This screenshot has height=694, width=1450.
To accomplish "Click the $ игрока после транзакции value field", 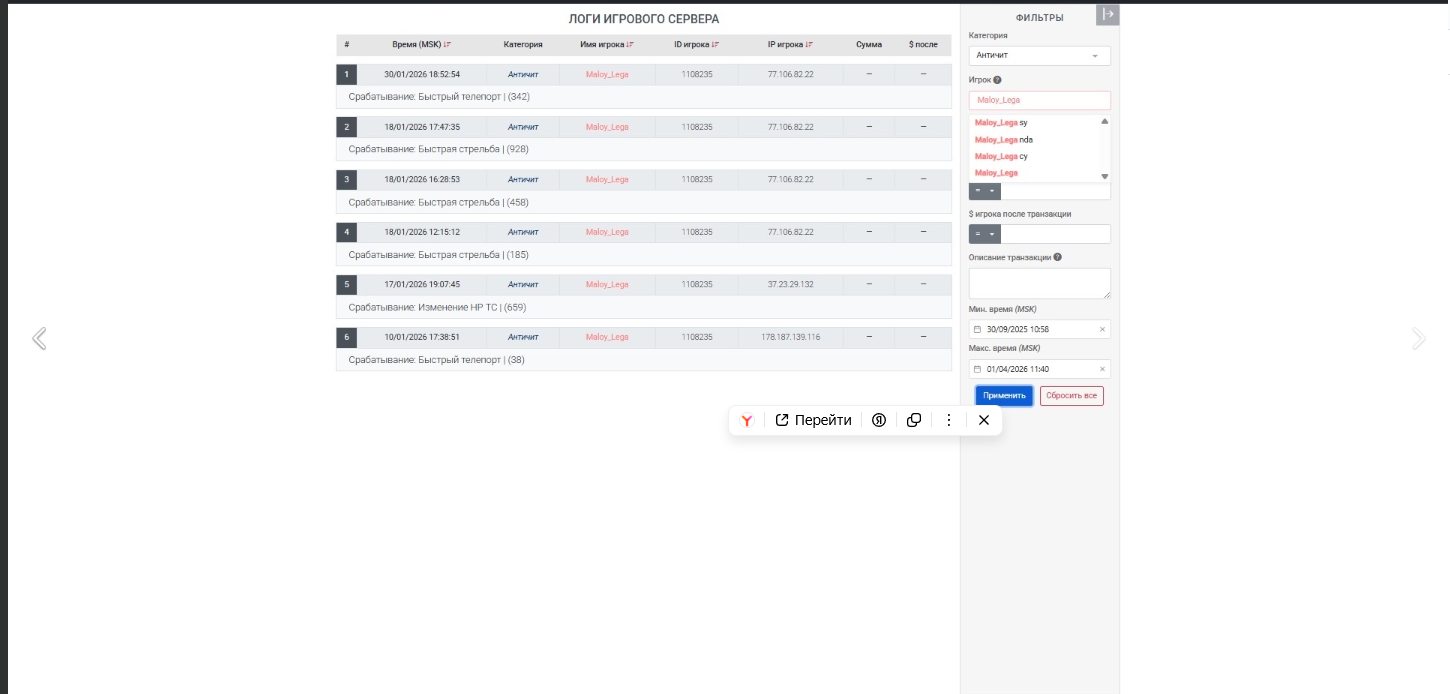I will [1055, 234].
